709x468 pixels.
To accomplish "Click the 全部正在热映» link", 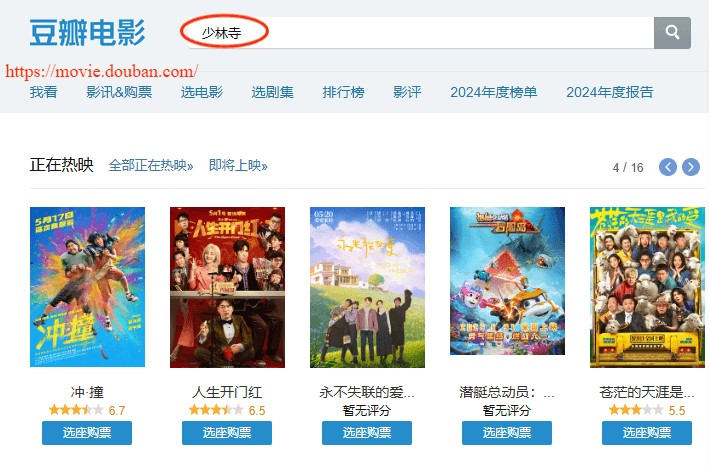I will pyautogui.click(x=151, y=165).
